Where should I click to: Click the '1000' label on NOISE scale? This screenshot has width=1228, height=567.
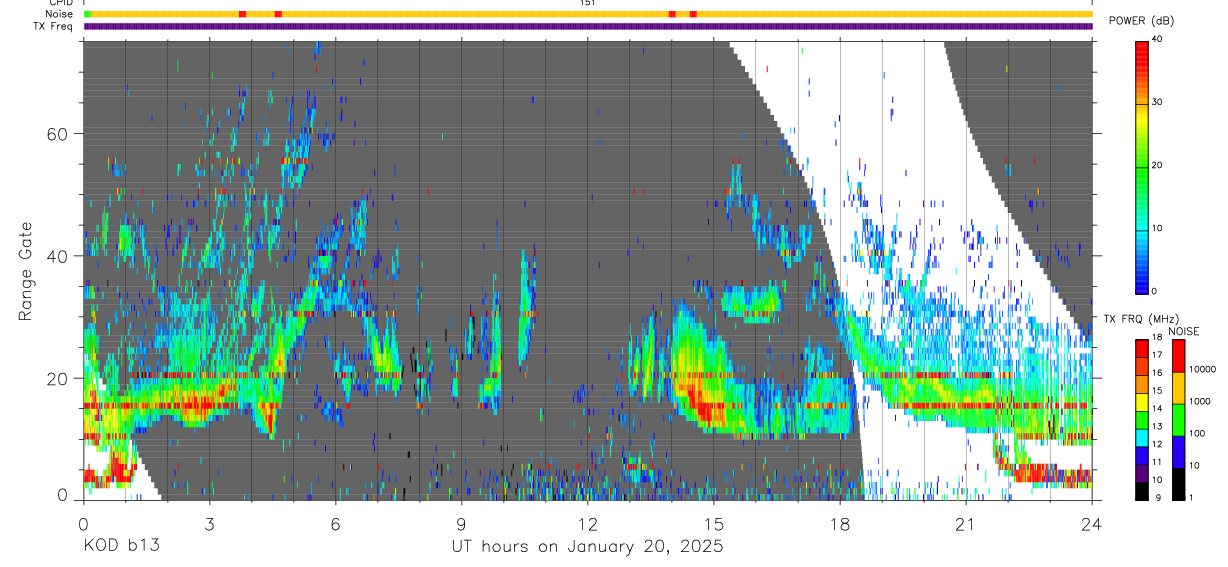[x=1200, y=401]
